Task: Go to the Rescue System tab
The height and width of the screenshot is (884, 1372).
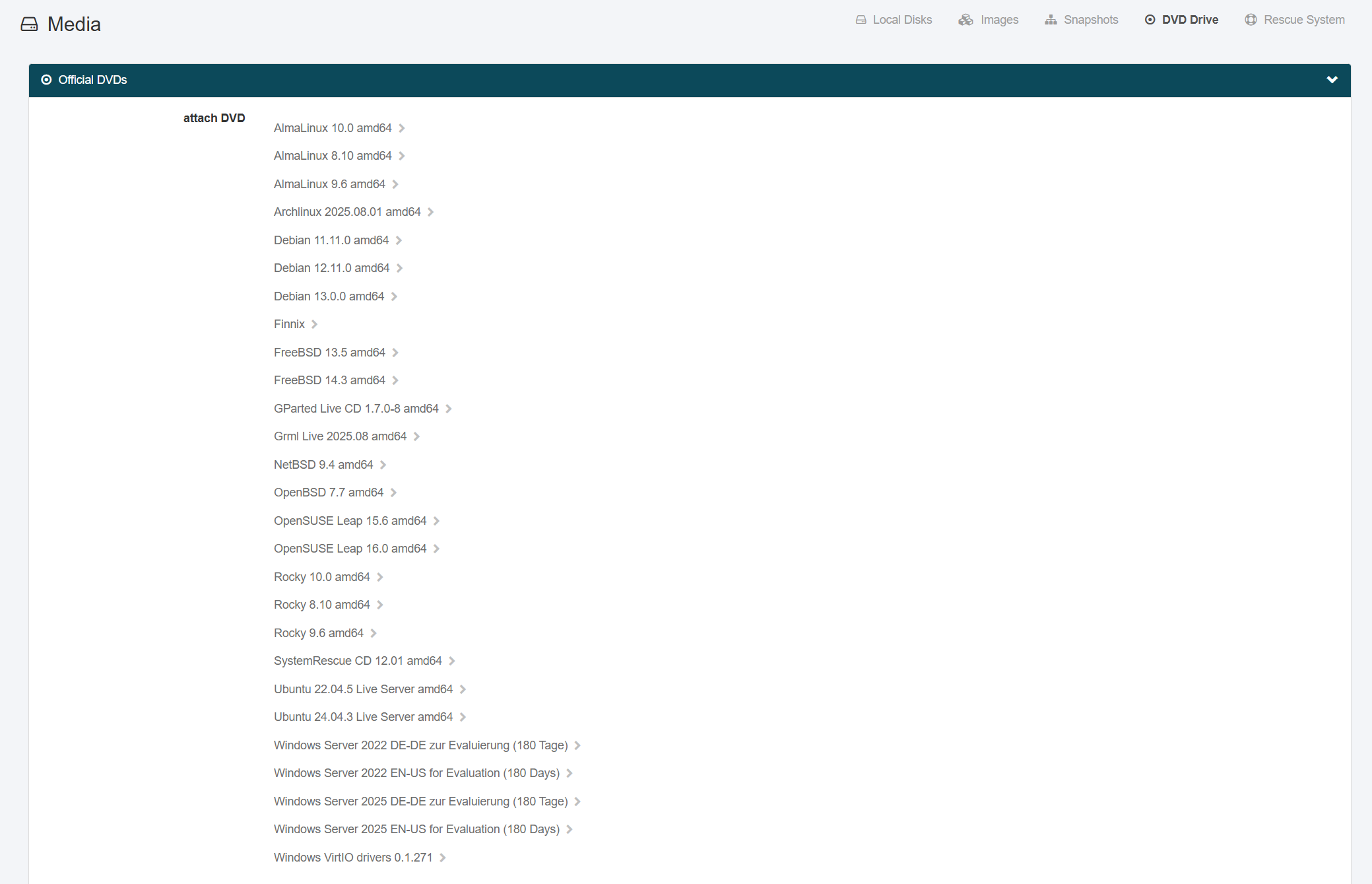Action: (x=1295, y=20)
